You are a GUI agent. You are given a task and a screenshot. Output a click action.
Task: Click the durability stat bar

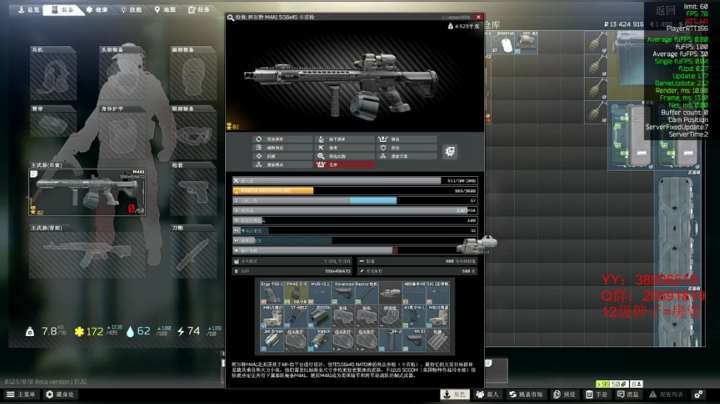pos(354,181)
